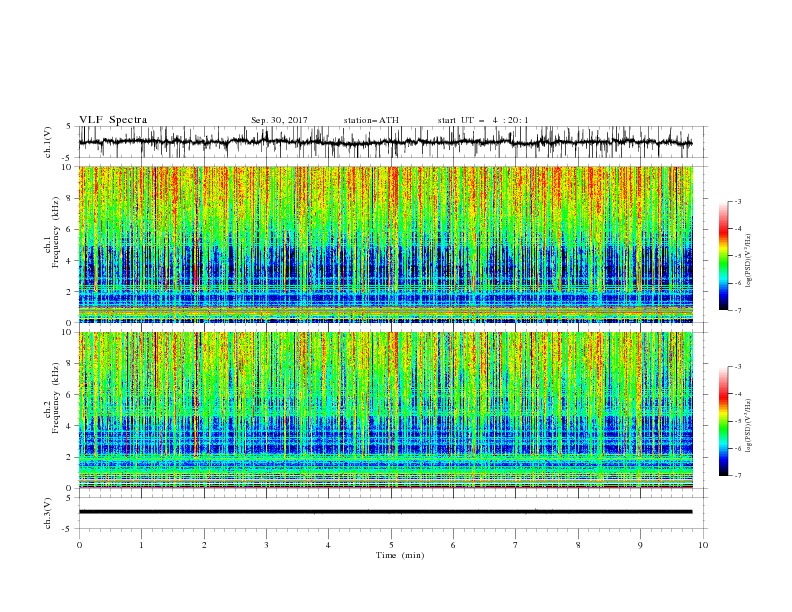Click the ch.1 voltage waveform trace
This screenshot has width=792, height=612.
coord(385,142)
